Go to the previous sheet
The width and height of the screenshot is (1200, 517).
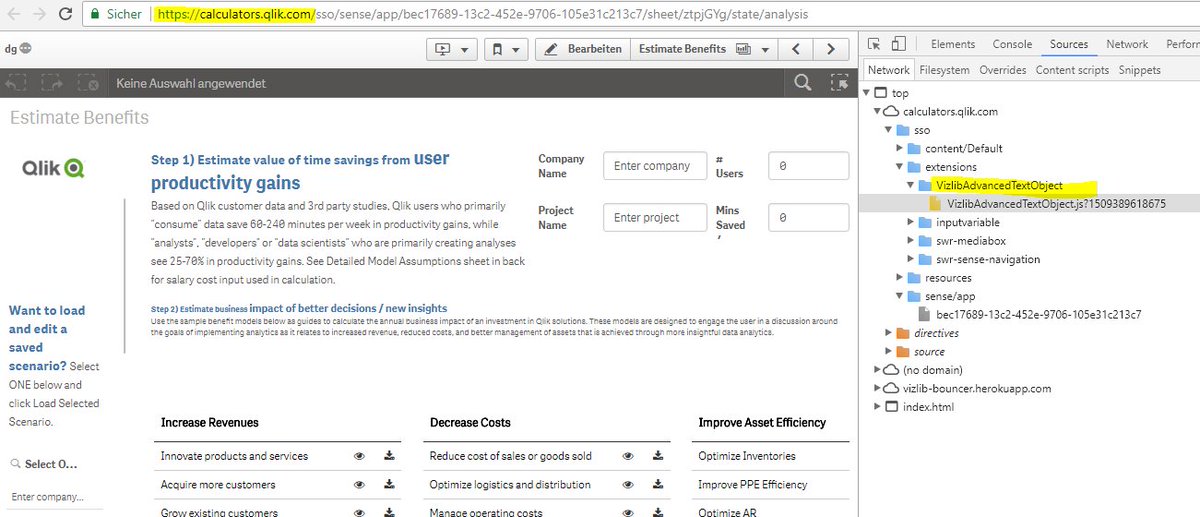pyautogui.click(x=795, y=49)
